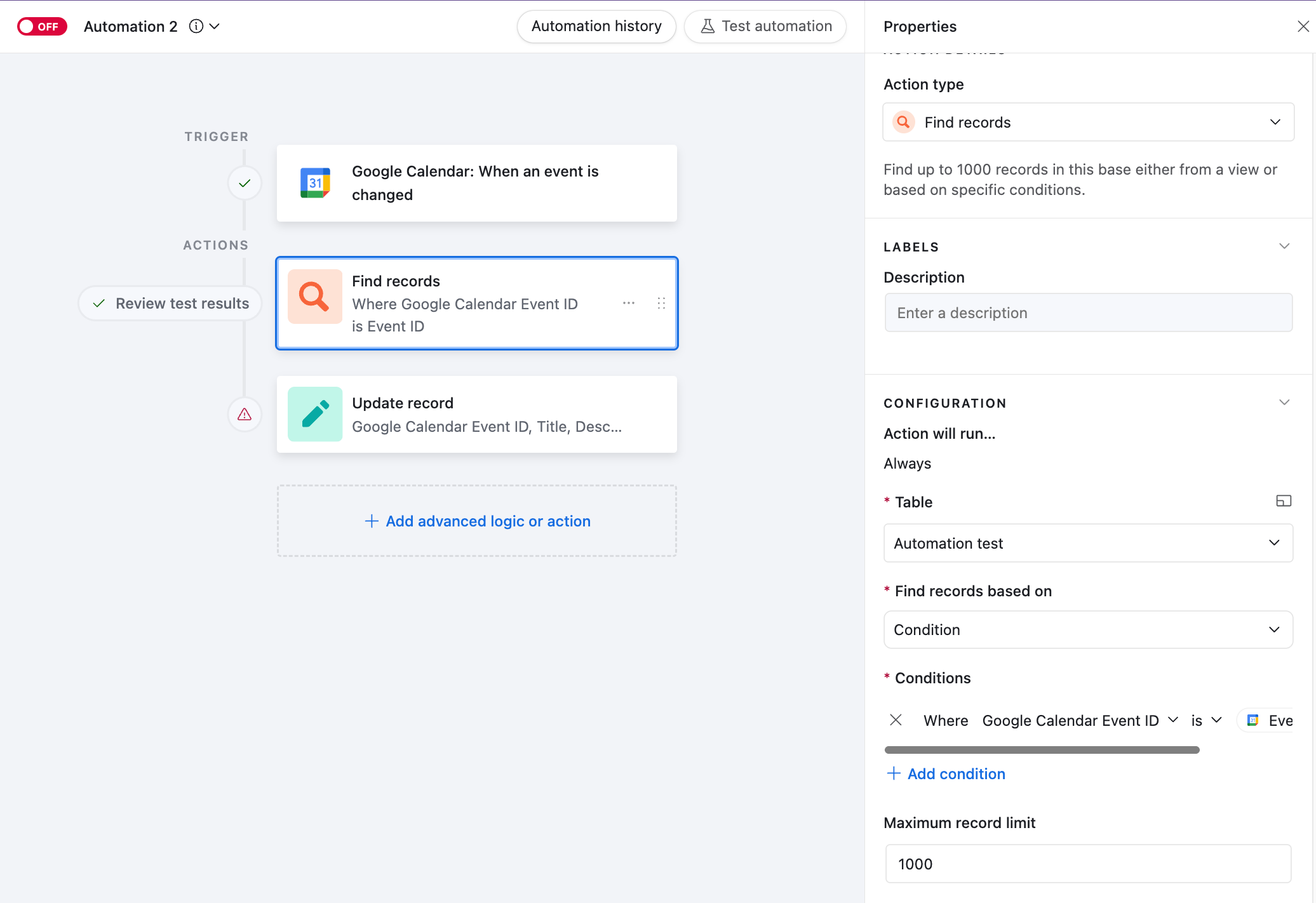Open the Automation 2 name dropdown chevron
1316x903 pixels.
215,26
